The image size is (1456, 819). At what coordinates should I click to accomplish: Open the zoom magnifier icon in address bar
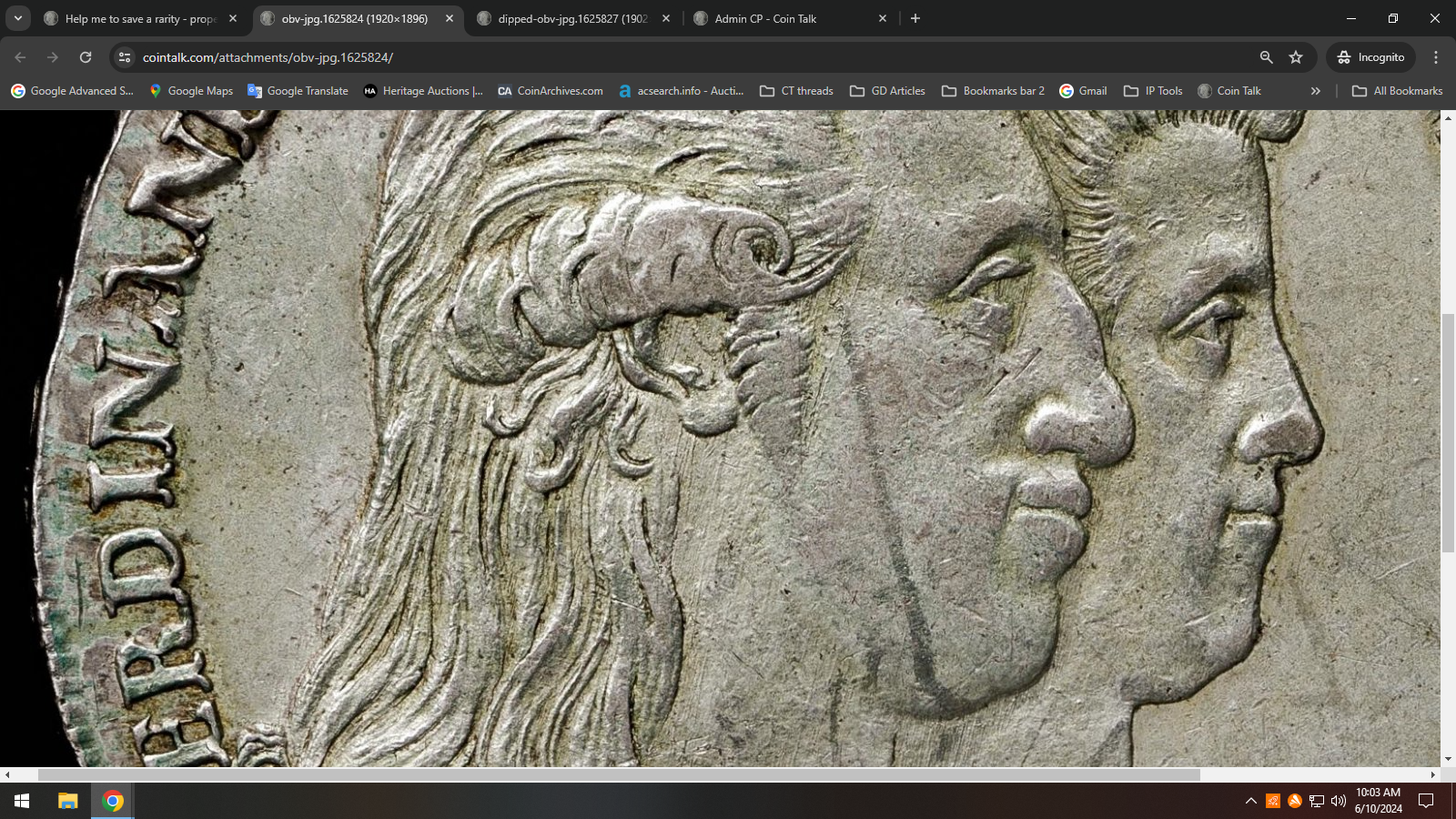tap(1266, 57)
